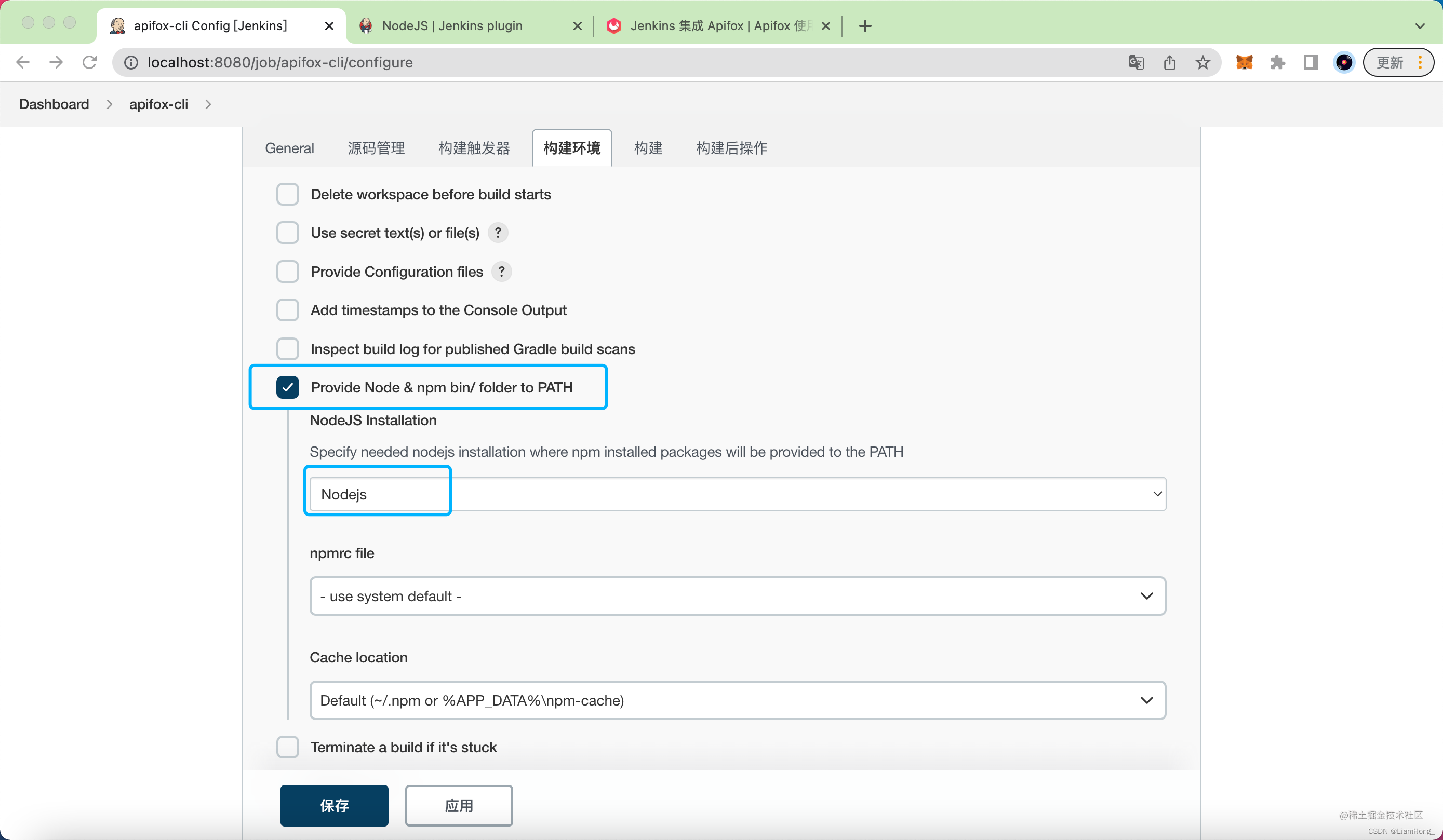Click the 应用 apply button
The height and width of the screenshot is (840, 1443).
pyautogui.click(x=459, y=805)
